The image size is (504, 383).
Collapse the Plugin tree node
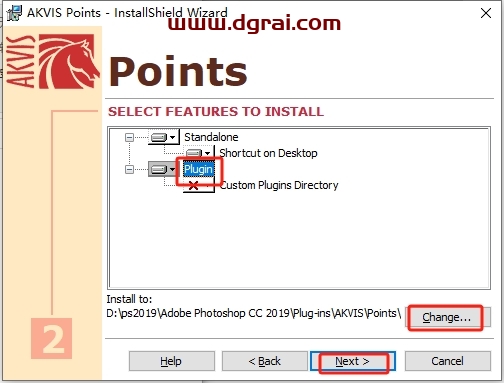coord(129,169)
